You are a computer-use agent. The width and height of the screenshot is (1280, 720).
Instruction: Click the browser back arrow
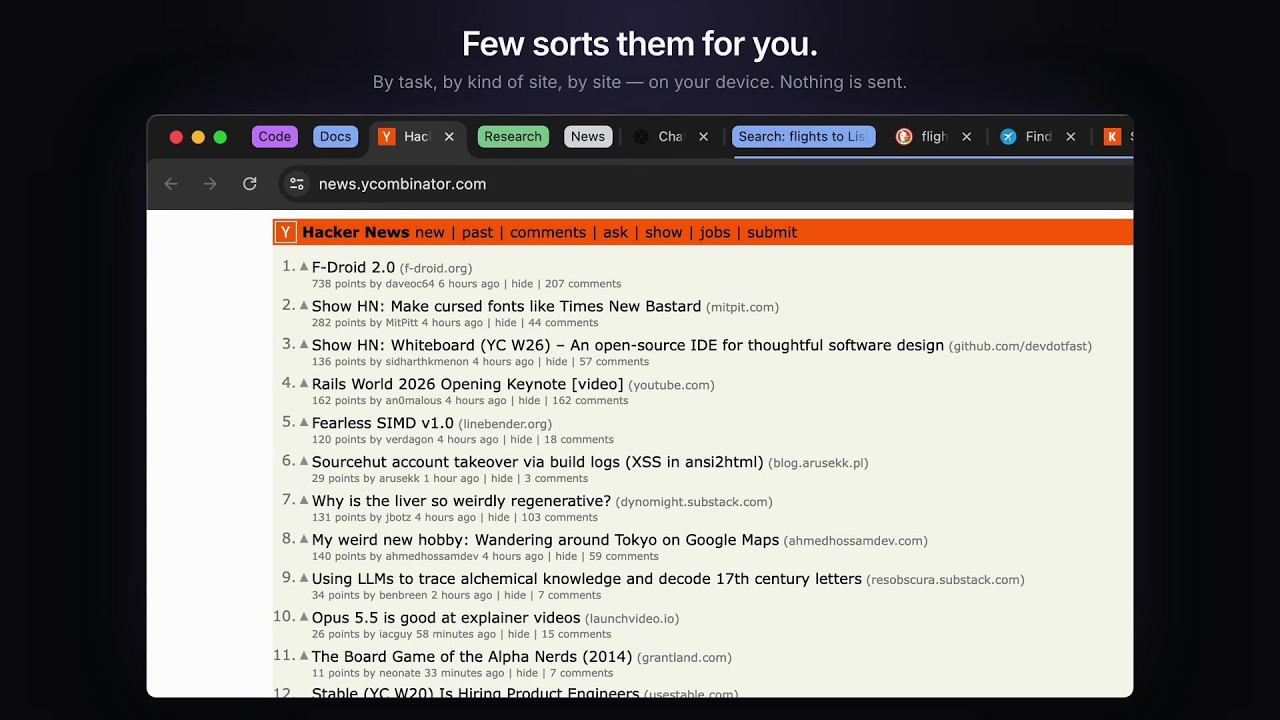coord(171,184)
